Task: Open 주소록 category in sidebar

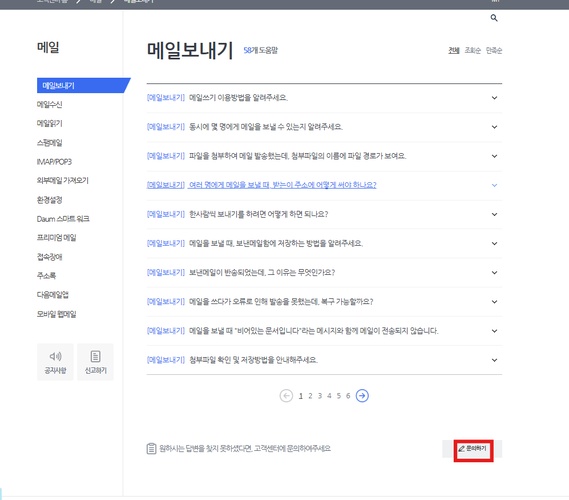Action: pyautogui.click(x=46, y=276)
